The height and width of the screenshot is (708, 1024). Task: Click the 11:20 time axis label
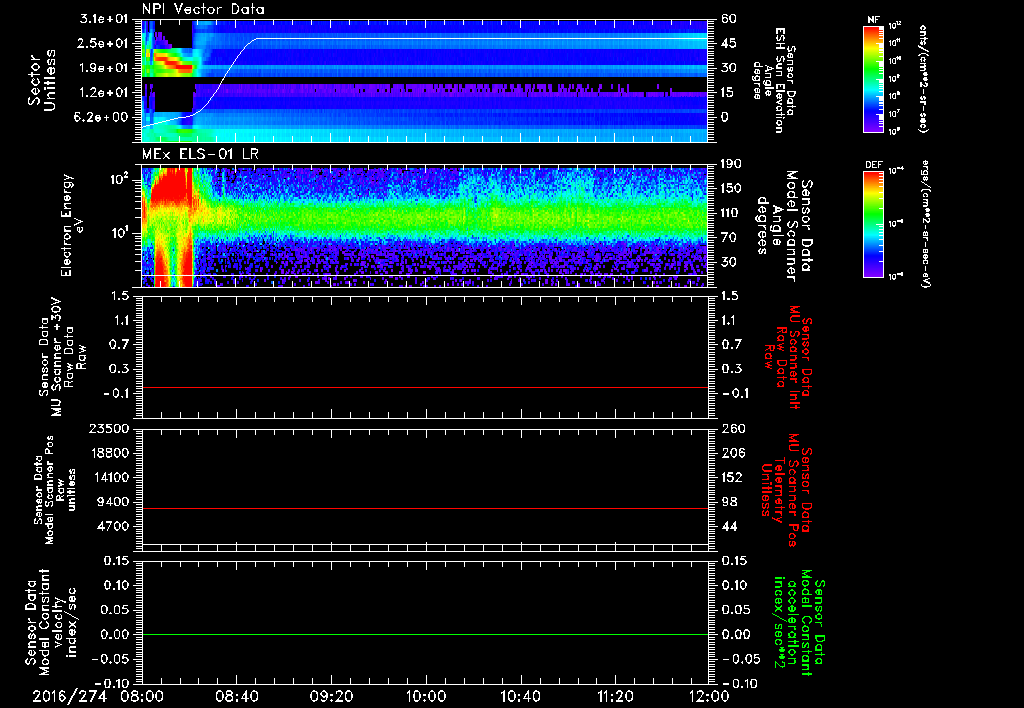pyautogui.click(x=615, y=696)
